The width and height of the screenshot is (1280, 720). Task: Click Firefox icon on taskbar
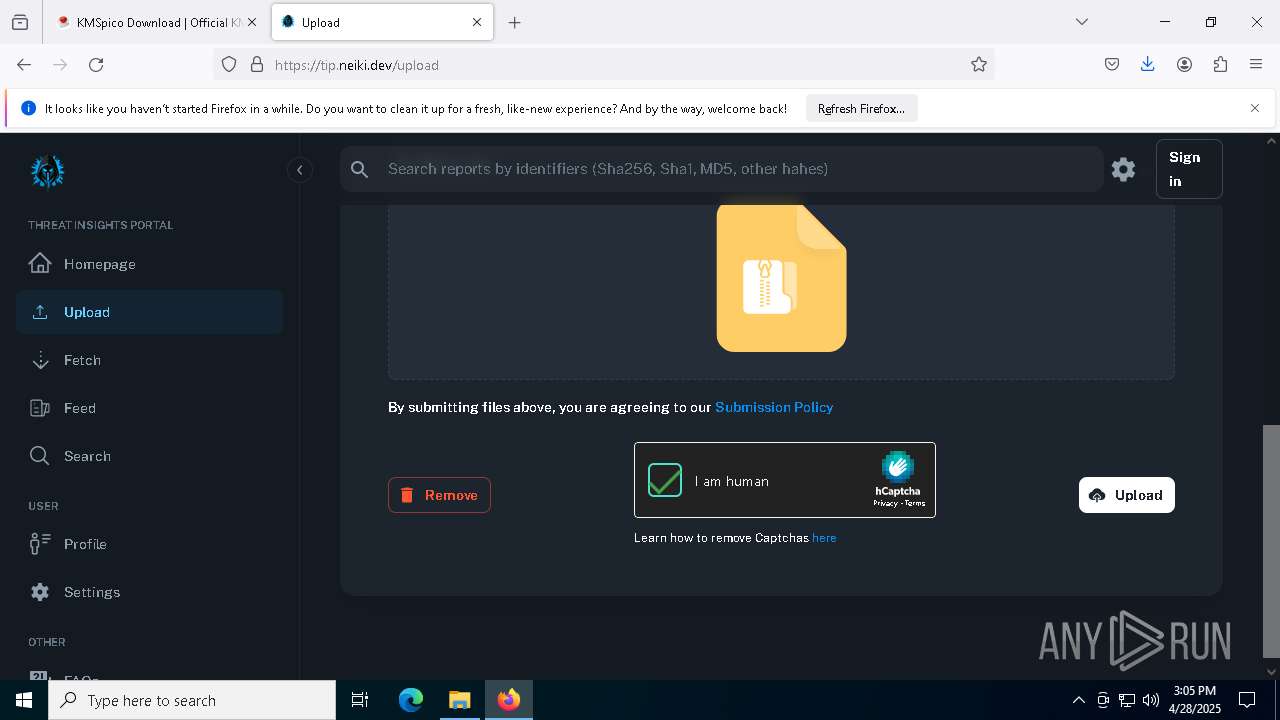tap(509, 700)
